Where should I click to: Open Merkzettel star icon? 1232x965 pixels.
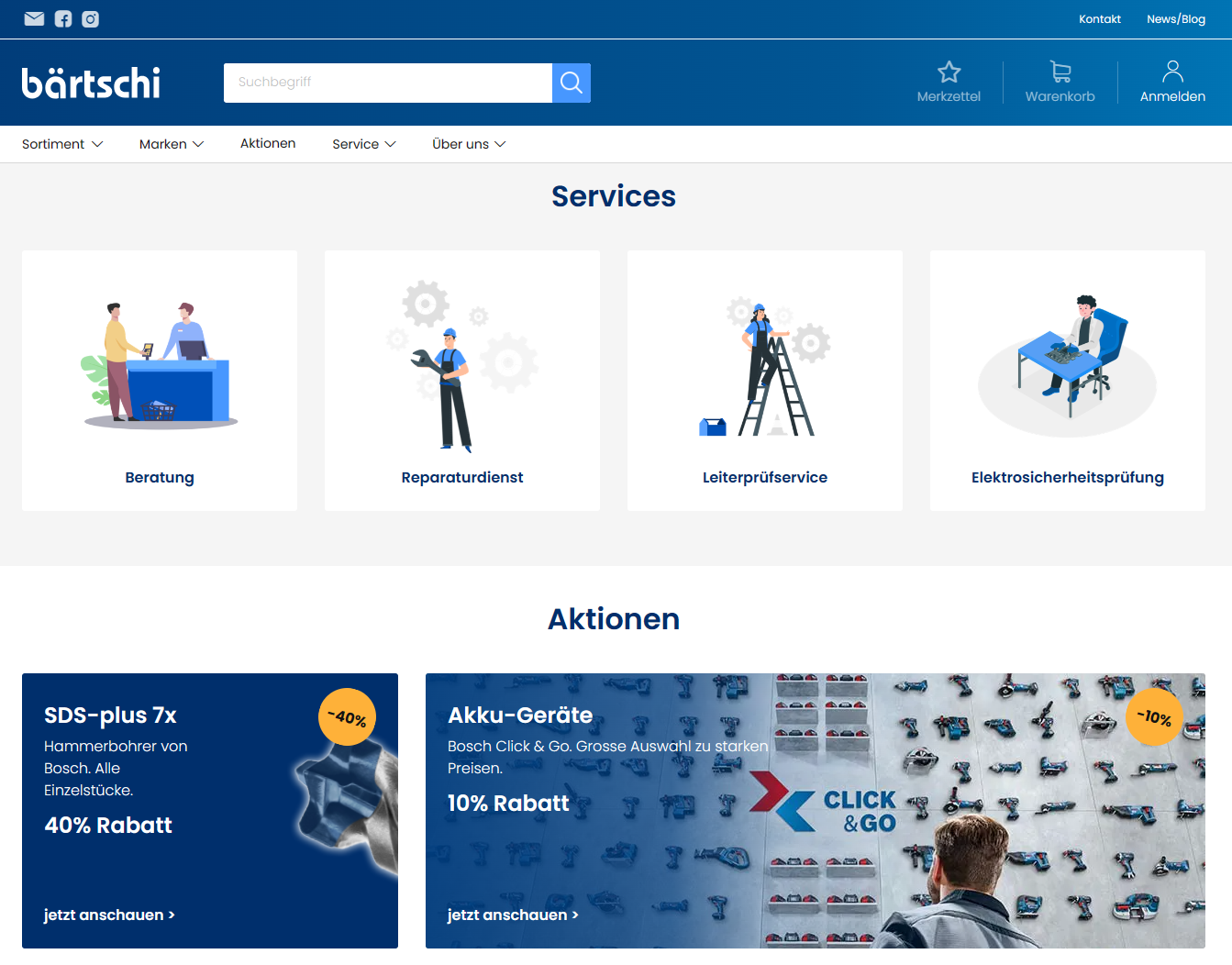tap(949, 72)
